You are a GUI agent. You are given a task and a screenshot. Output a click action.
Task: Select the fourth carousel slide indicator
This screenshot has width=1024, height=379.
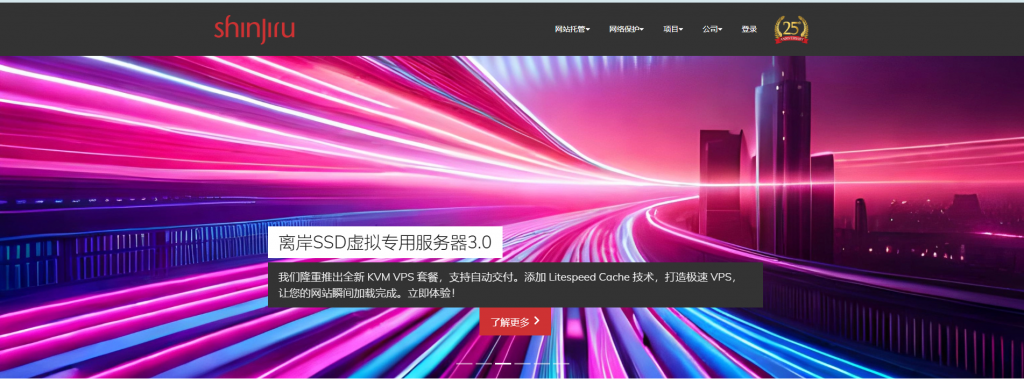click(x=522, y=363)
